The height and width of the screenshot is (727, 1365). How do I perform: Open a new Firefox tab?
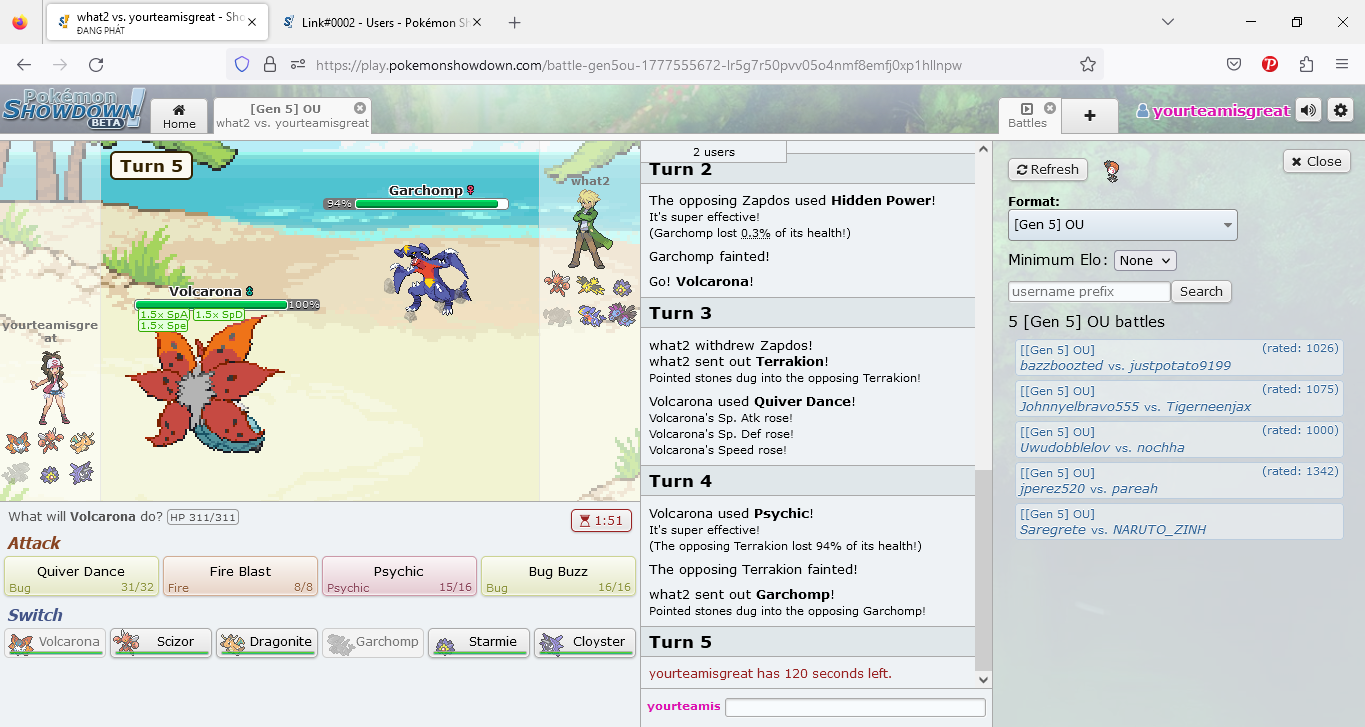coord(514,22)
